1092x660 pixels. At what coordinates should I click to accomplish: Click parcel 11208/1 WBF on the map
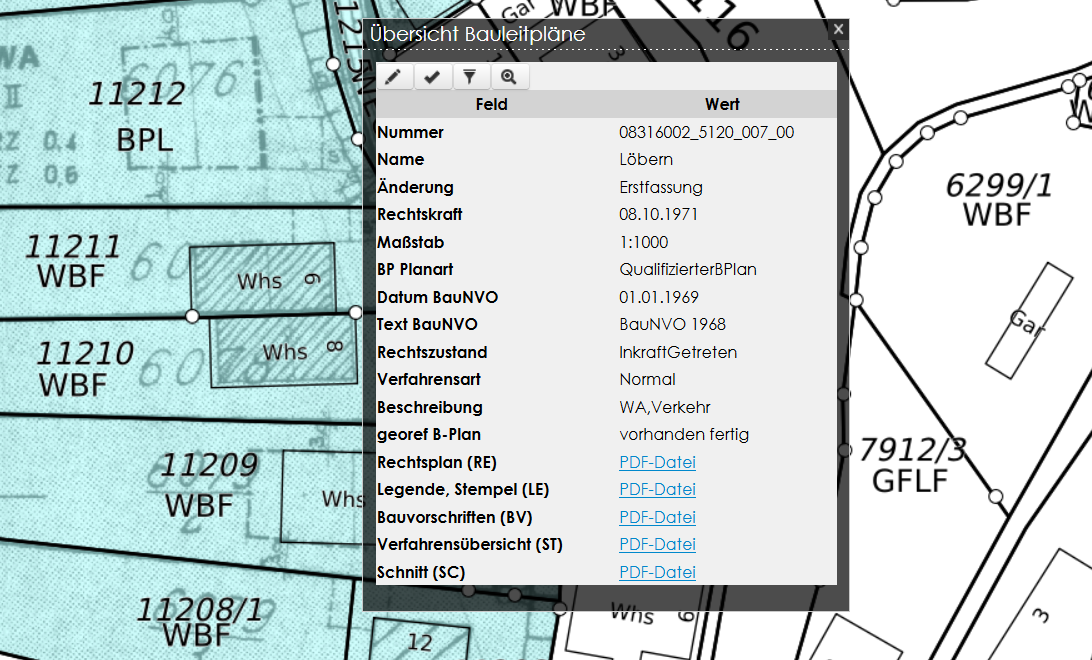[x=199, y=622]
